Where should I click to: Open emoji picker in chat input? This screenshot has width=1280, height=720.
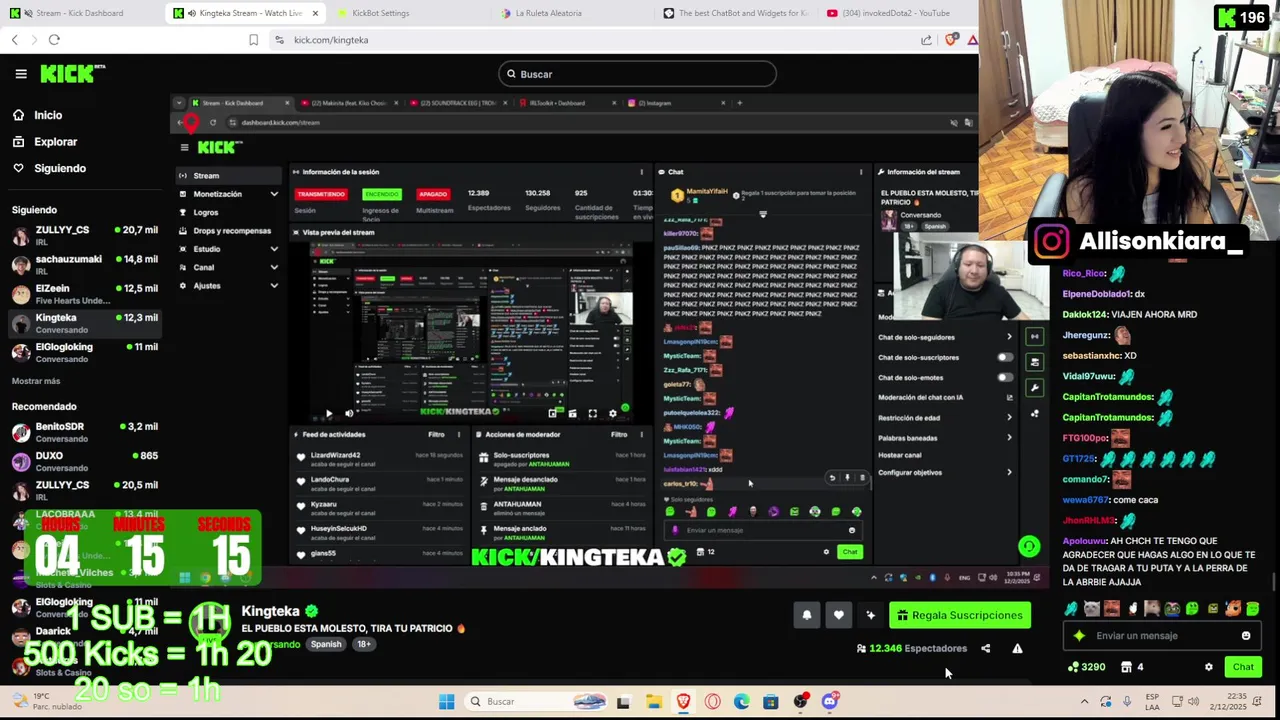[x=1246, y=636]
